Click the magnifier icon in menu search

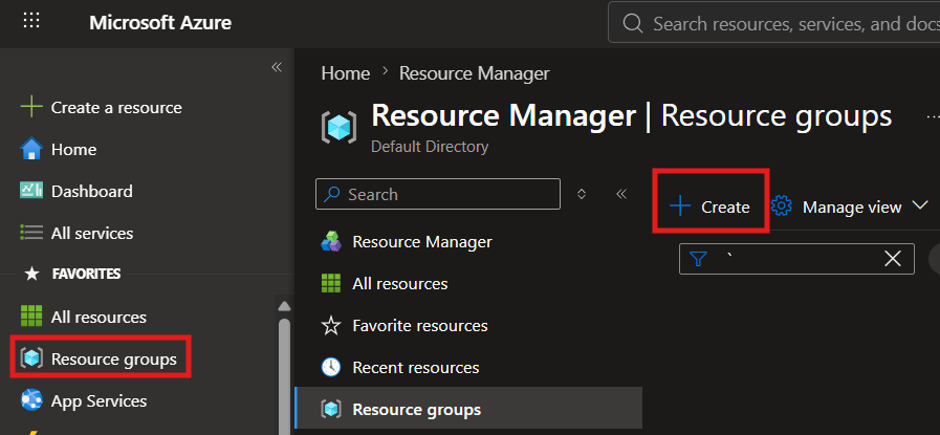(x=332, y=194)
